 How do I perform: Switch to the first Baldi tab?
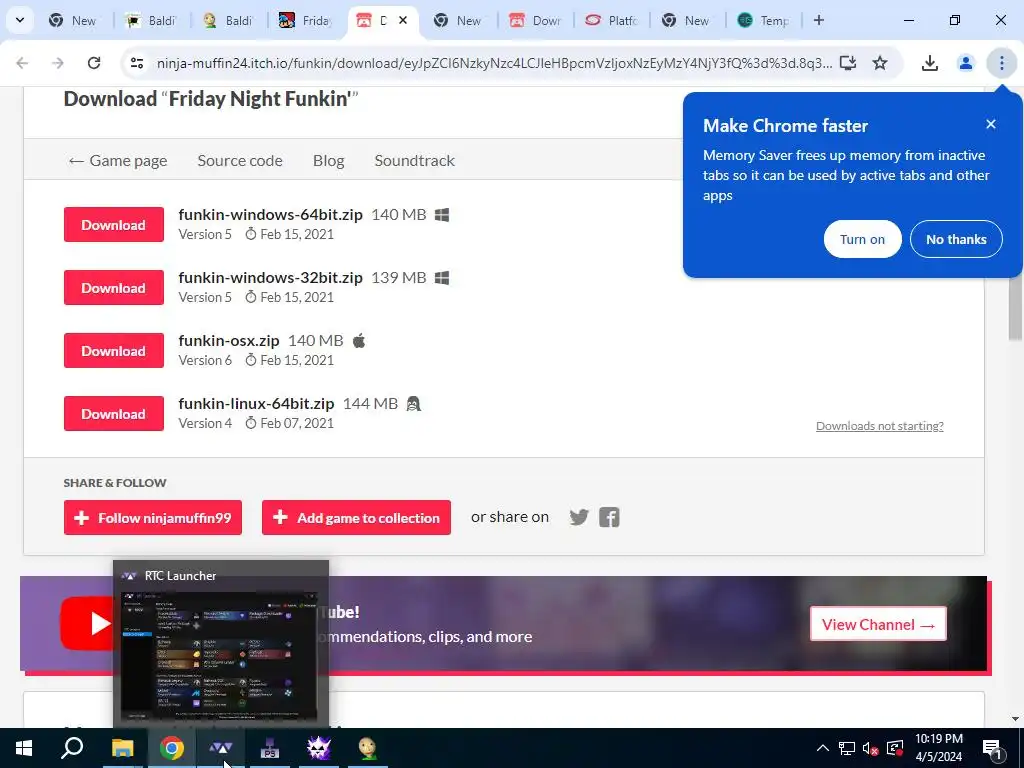tap(152, 20)
